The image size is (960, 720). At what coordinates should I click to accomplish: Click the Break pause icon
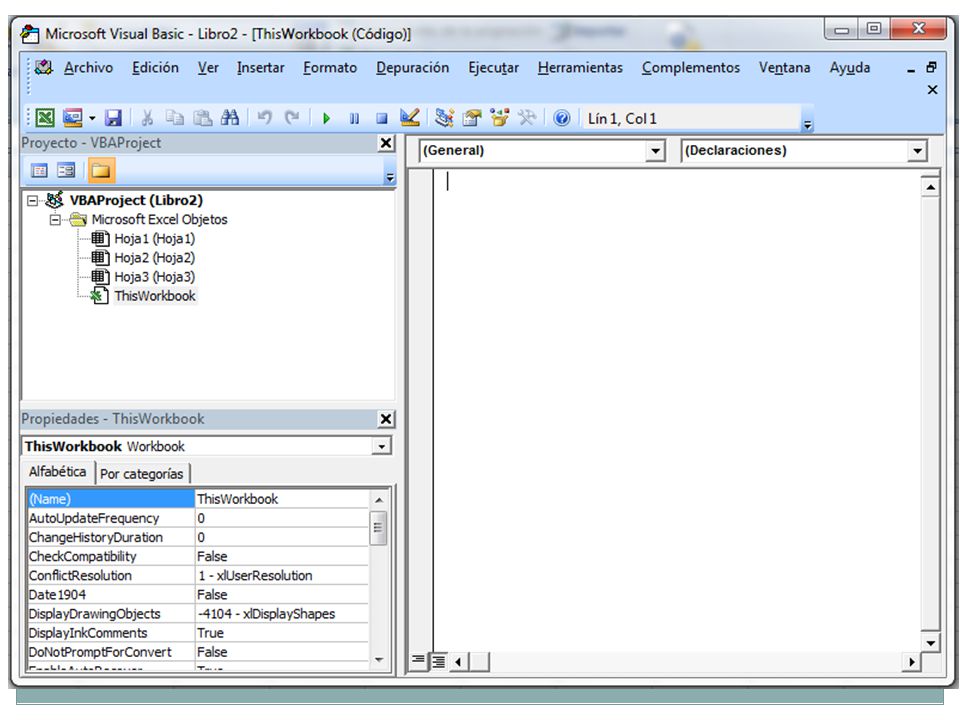[354, 118]
